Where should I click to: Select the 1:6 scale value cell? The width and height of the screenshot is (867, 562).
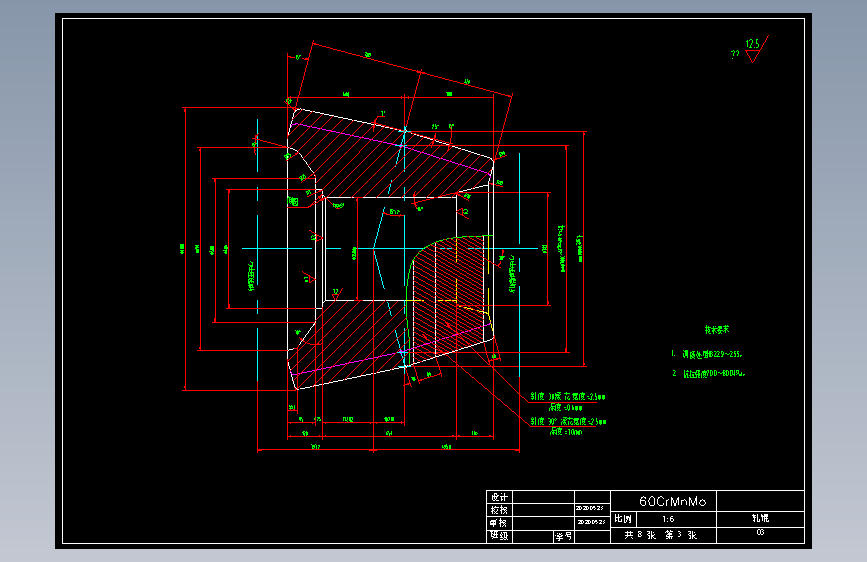pos(676,519)
